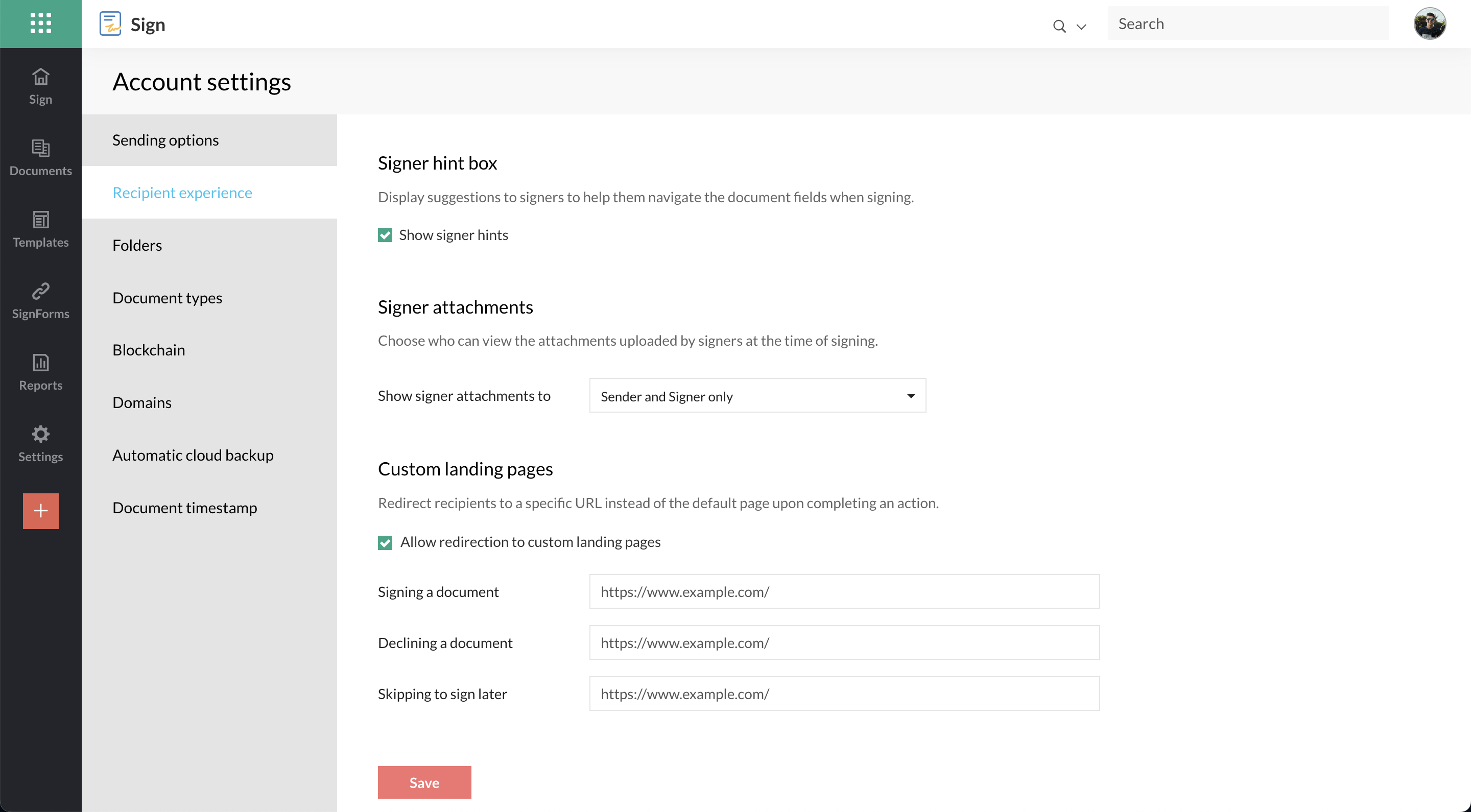Screen dimensions: 1471x812
Task: Toggle Allow redirection to custom landing pages
Action: (x=385, y=542)
